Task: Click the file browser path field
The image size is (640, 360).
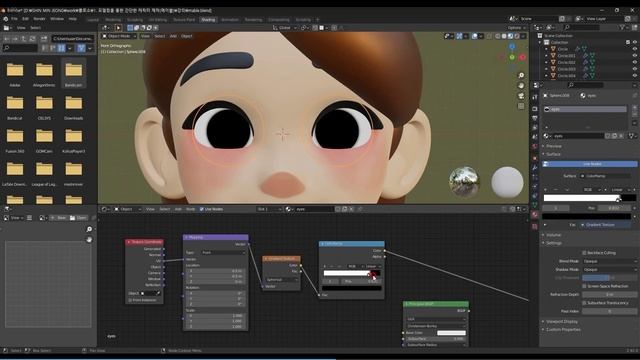Action: 73,39
